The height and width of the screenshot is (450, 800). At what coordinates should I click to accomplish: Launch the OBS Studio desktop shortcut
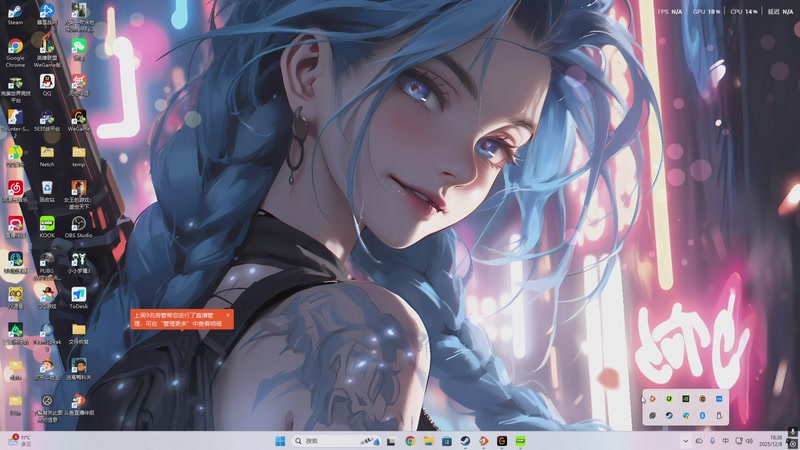pyautogui.click(x=79, y=227)
